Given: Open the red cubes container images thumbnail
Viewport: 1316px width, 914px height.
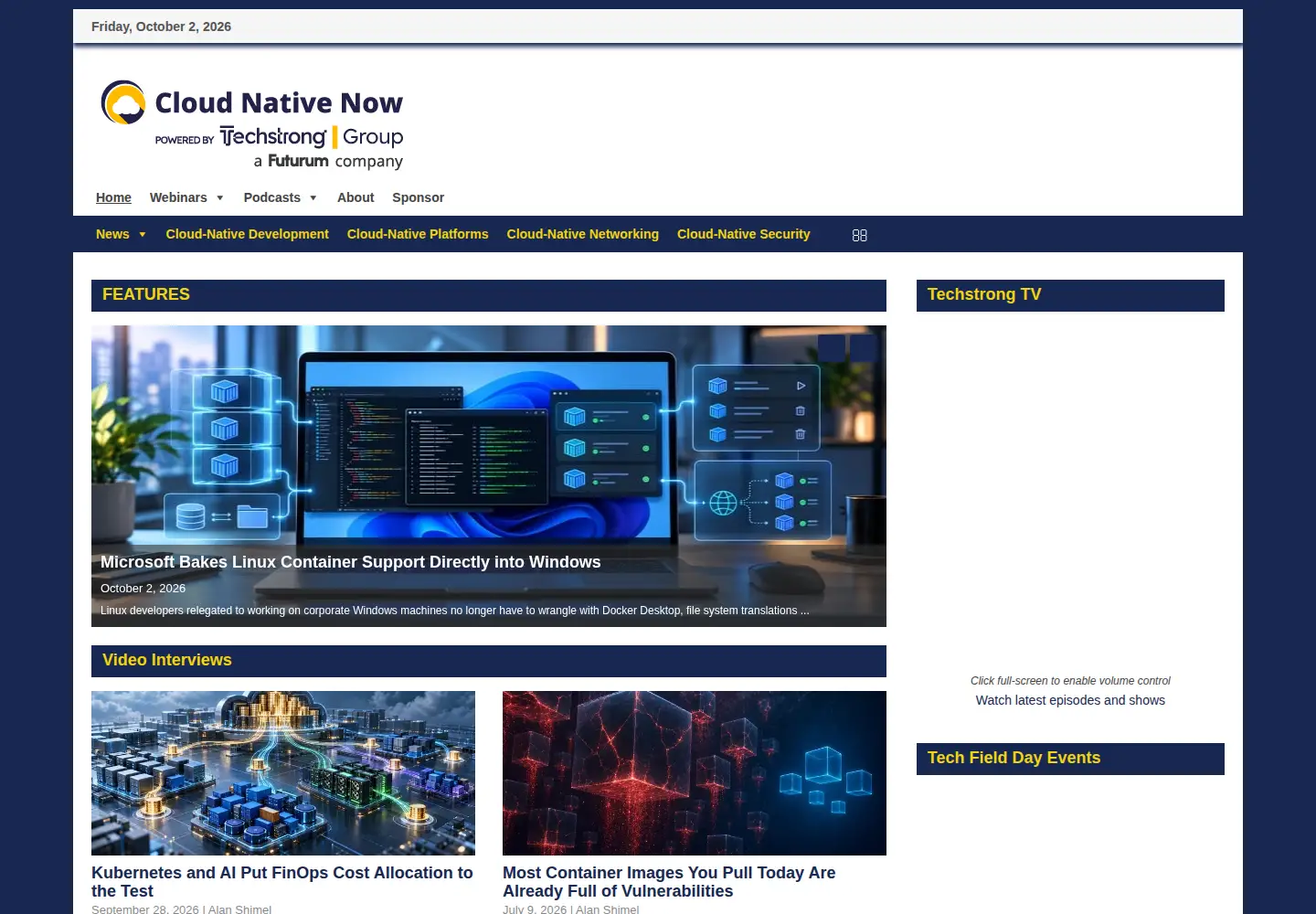Looking at the screenshot, I should 695,773.
